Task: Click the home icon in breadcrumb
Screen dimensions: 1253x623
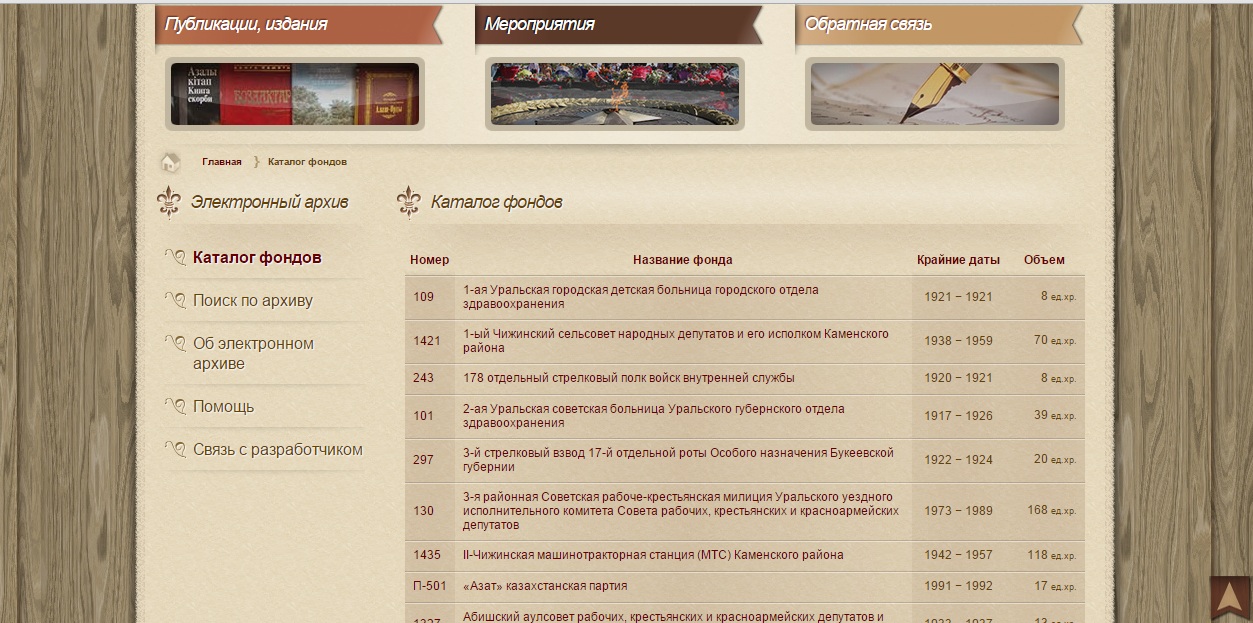Action: [171, 162]
